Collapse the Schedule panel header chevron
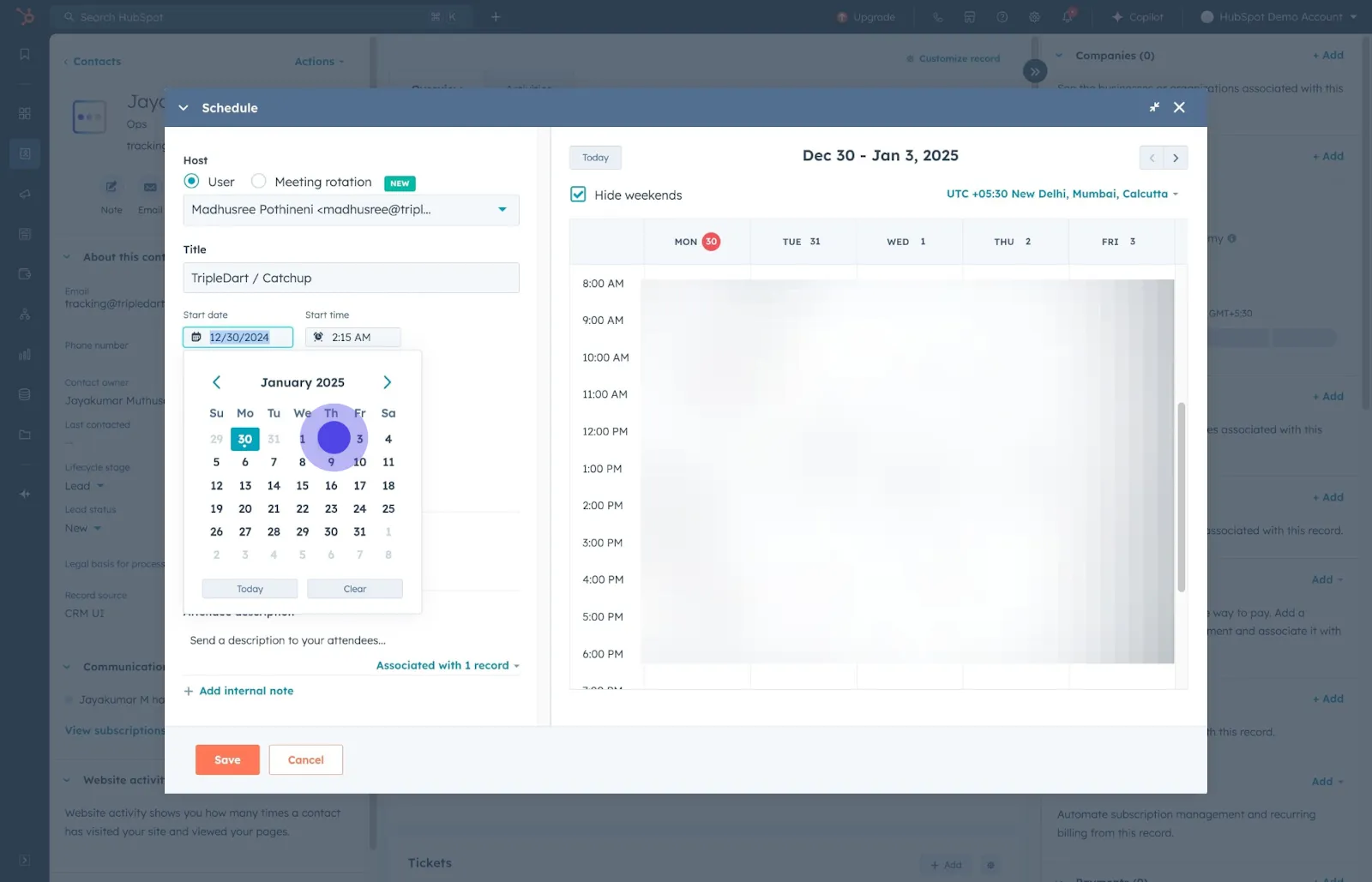Image resolution: width=1372 pixels, height=882 pixels. (x=183, y=108)
